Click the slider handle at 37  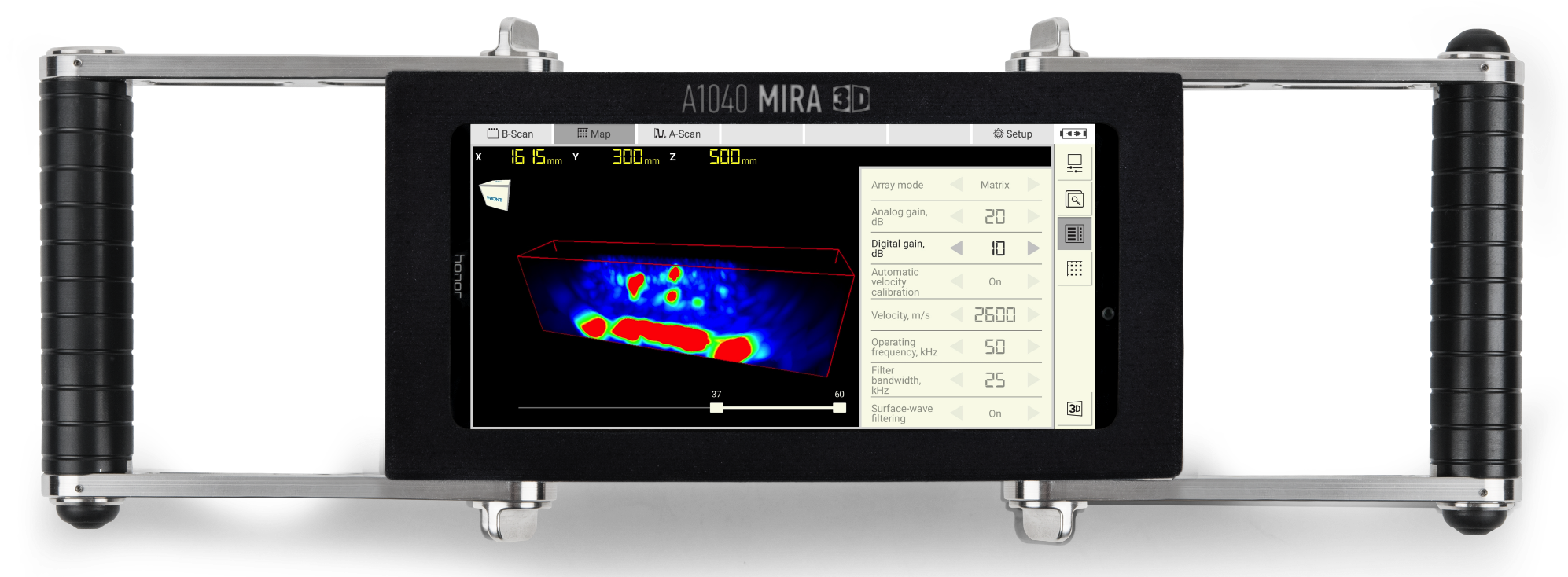[716, 408]
